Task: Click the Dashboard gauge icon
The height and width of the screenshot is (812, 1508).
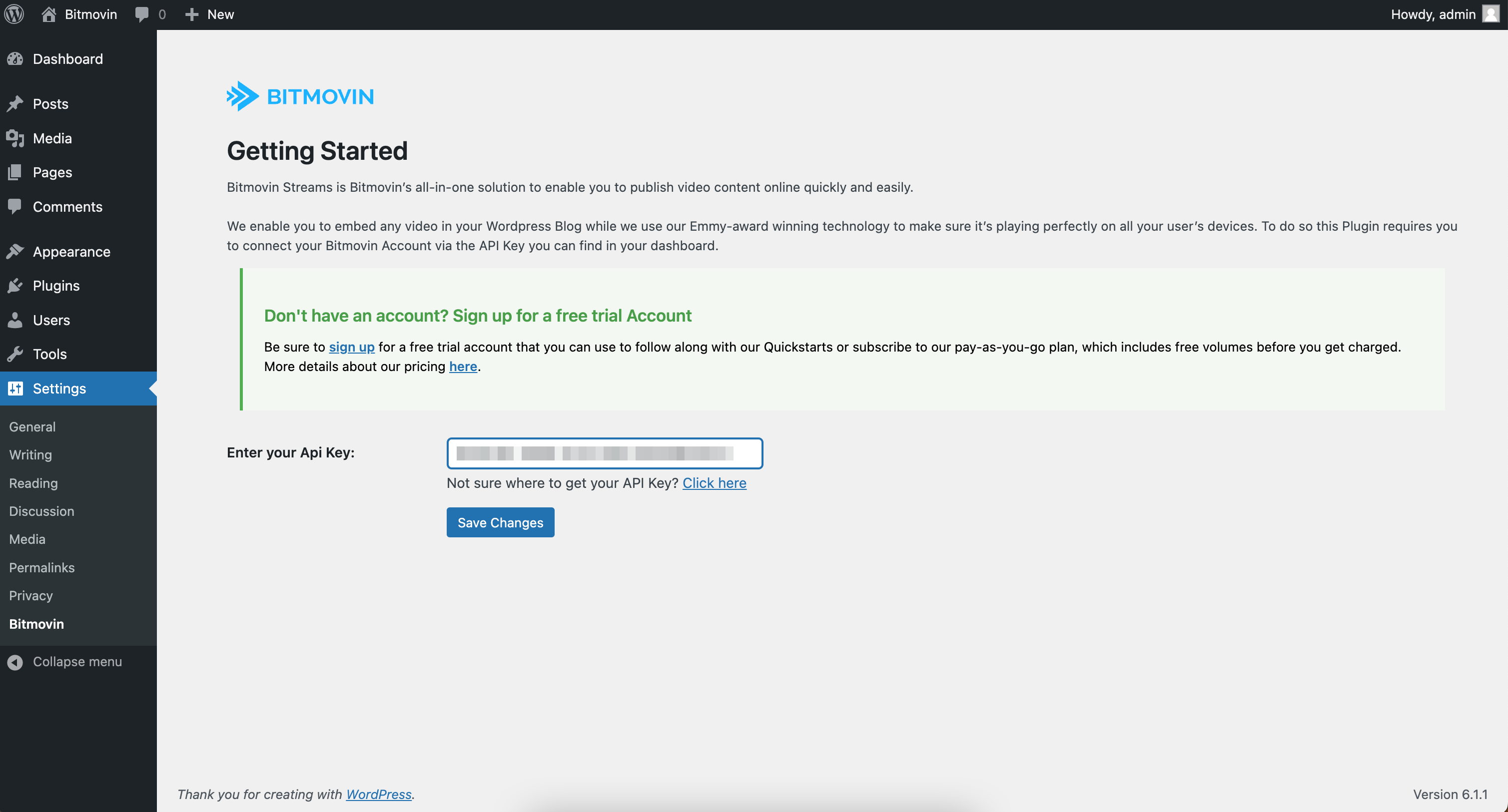Action: [15, 59]
